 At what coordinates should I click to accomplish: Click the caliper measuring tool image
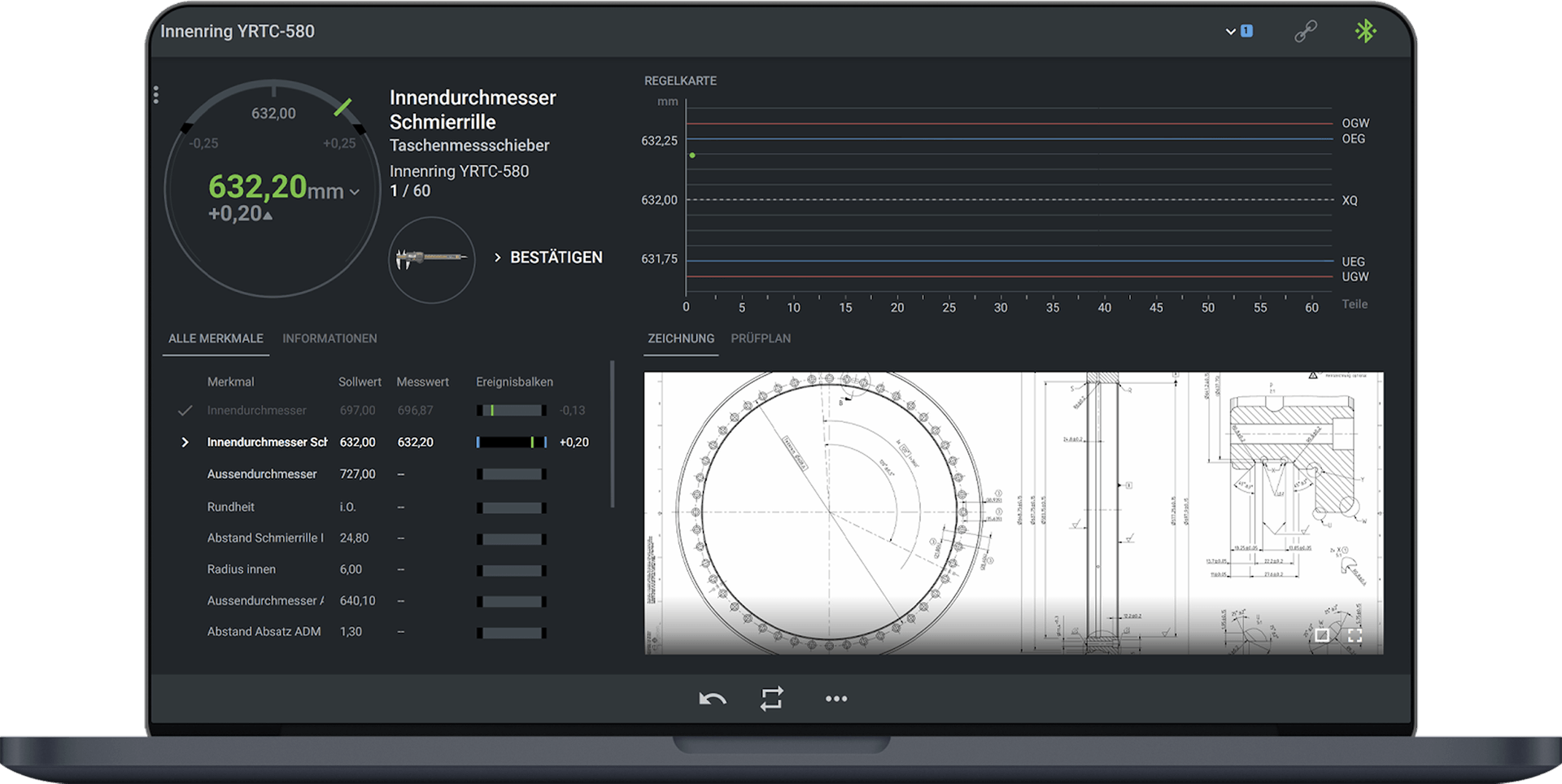coord(431,259)
